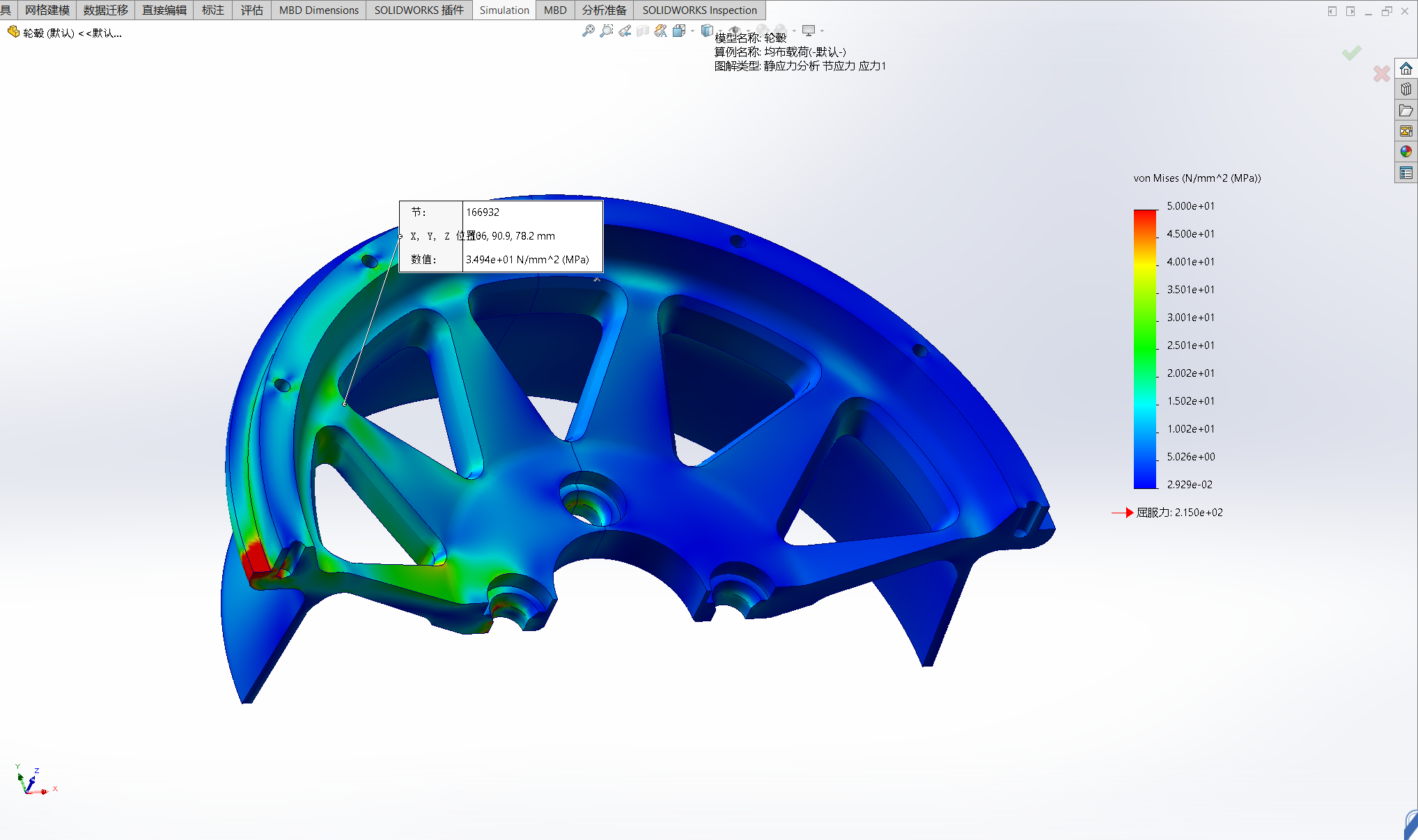Cancel with the red X corner
The width and height of the screenshot is (1418, 840).
1381,73
